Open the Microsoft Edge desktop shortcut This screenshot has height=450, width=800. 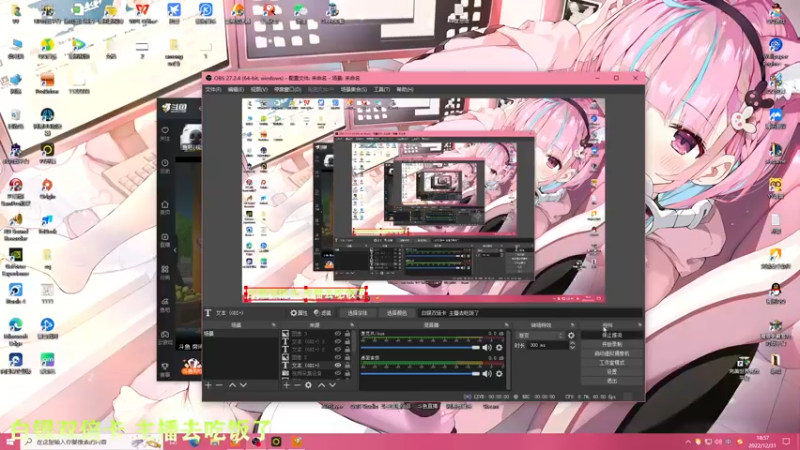[15, 331]
